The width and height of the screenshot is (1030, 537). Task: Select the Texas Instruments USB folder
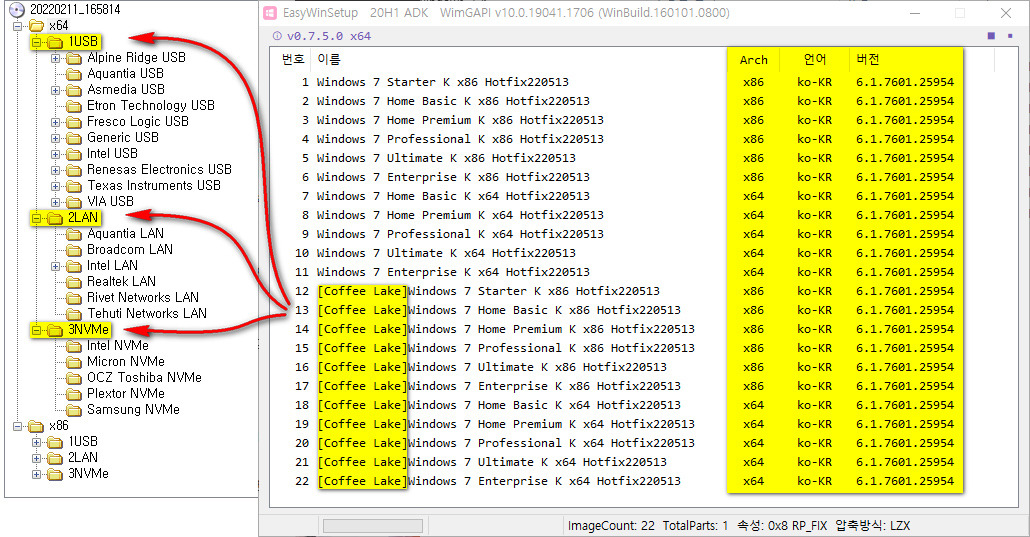(x=154, y=185)
